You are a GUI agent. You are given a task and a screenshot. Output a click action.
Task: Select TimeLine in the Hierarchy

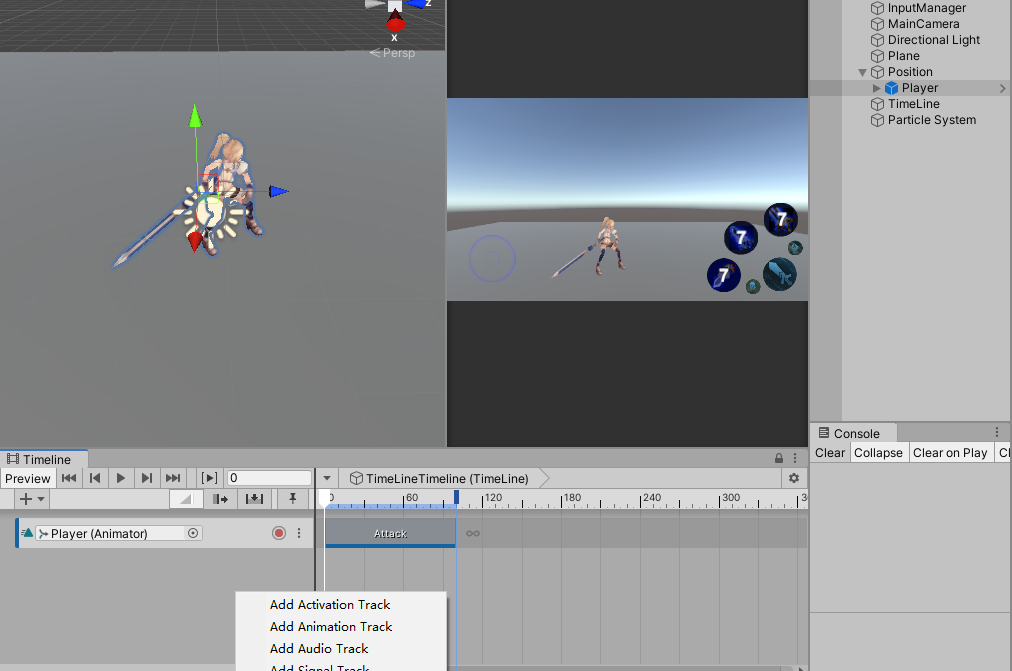click(913, 104)
